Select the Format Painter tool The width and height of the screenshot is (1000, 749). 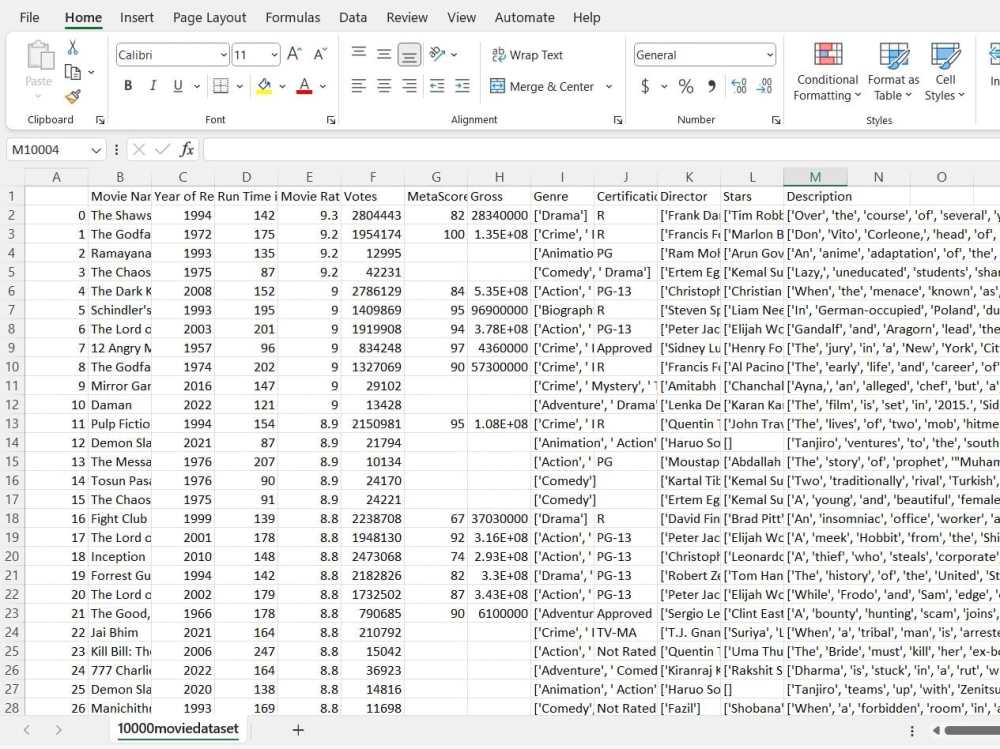73,96
